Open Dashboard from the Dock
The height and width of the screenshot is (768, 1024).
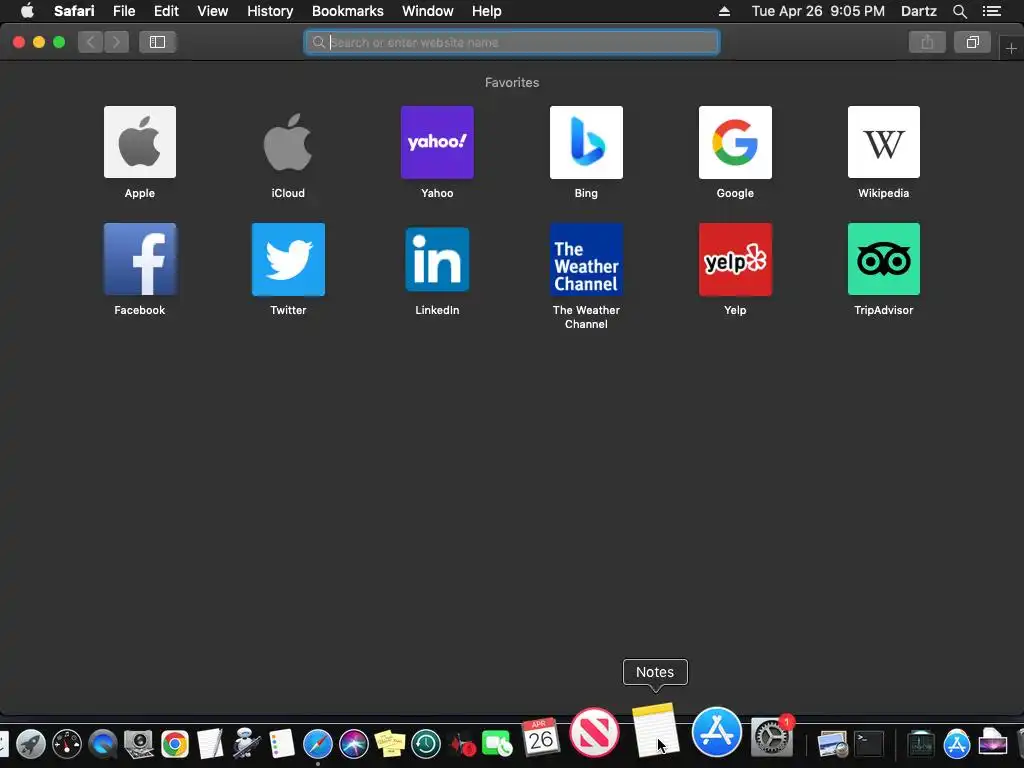(67, 743)
